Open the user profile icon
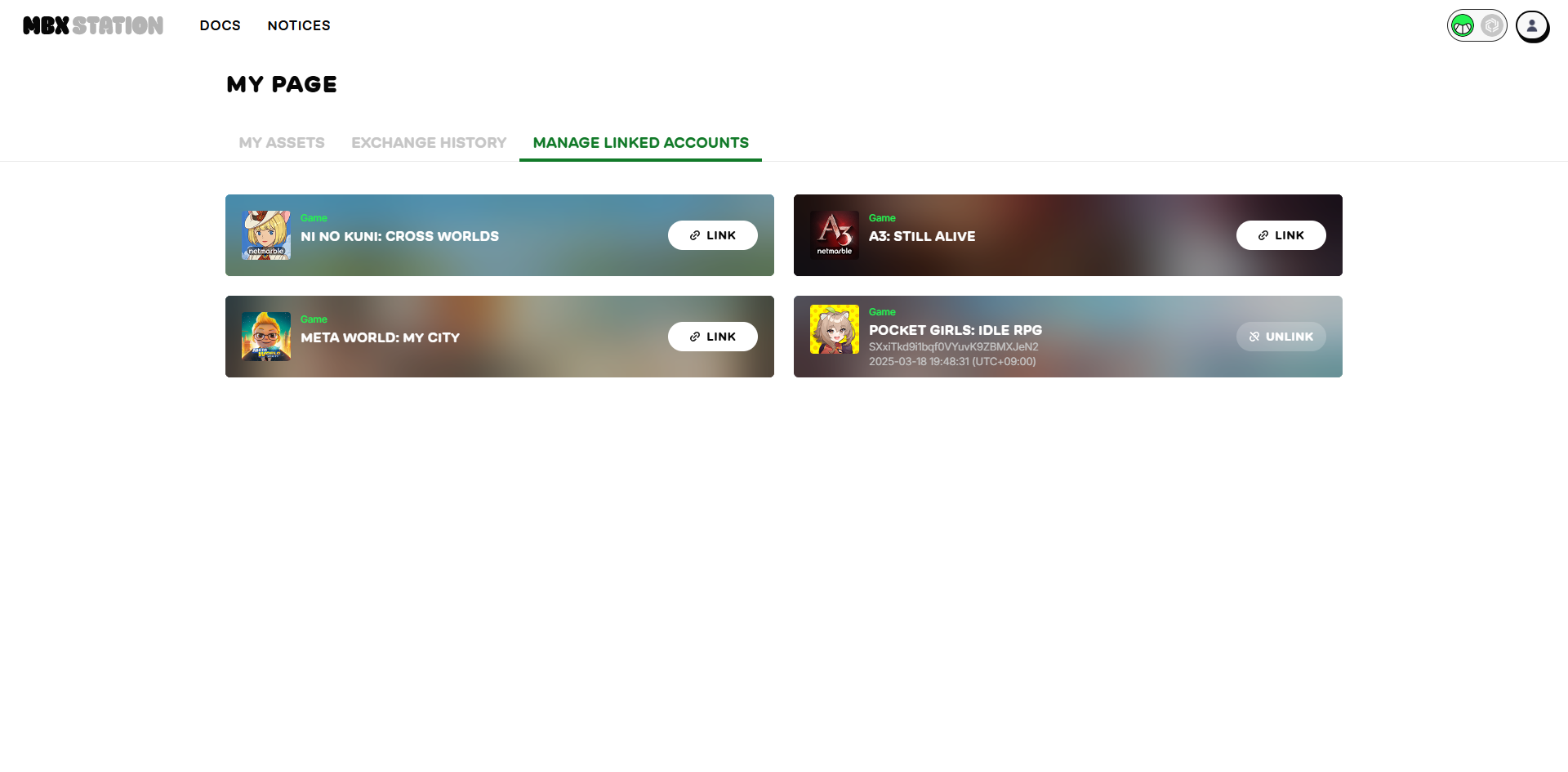The width and height of the screenshot is (1568, 772). click(1532, 26)
